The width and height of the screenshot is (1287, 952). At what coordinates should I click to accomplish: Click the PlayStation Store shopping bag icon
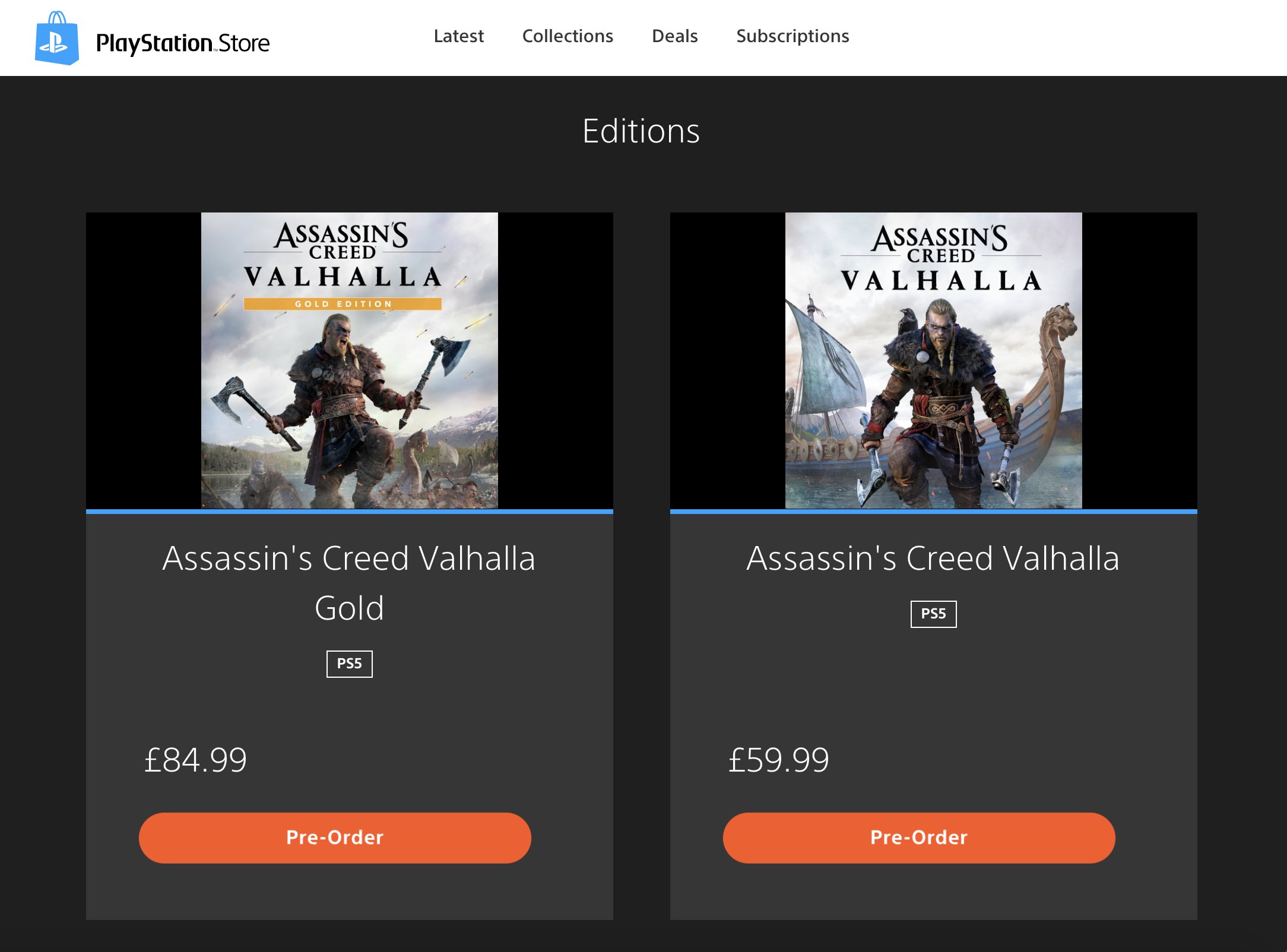click(x=57, y=39)
